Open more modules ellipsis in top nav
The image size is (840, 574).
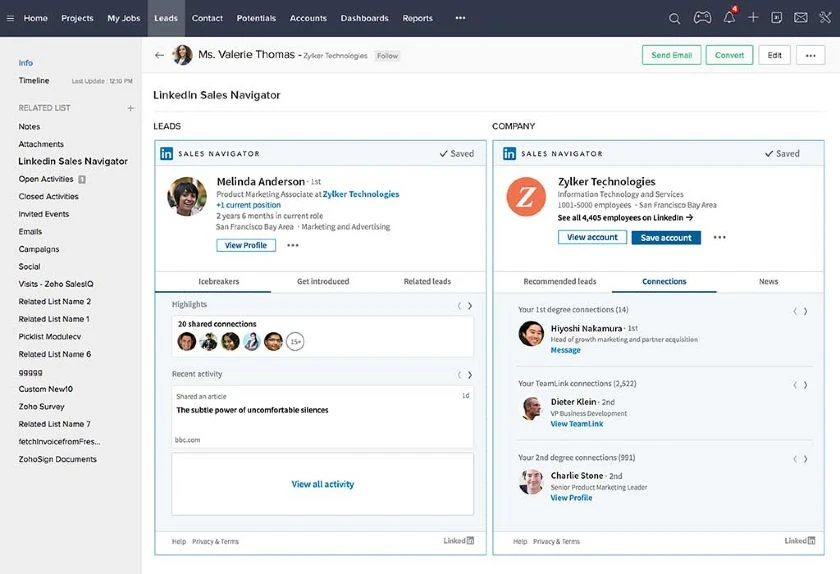460,18
